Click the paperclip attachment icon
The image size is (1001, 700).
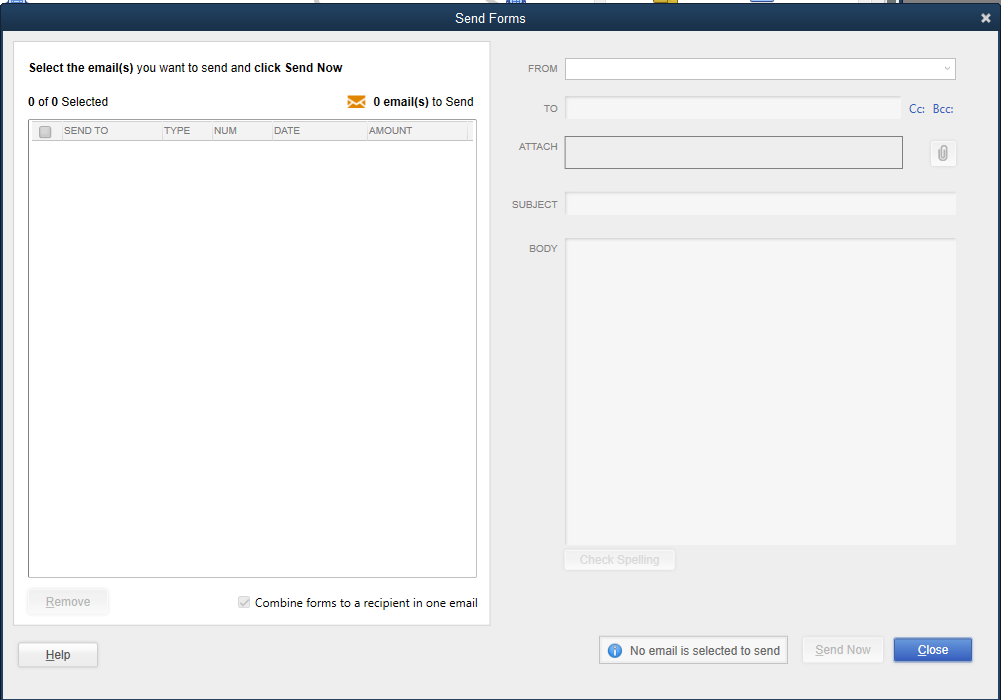[941, 152]
